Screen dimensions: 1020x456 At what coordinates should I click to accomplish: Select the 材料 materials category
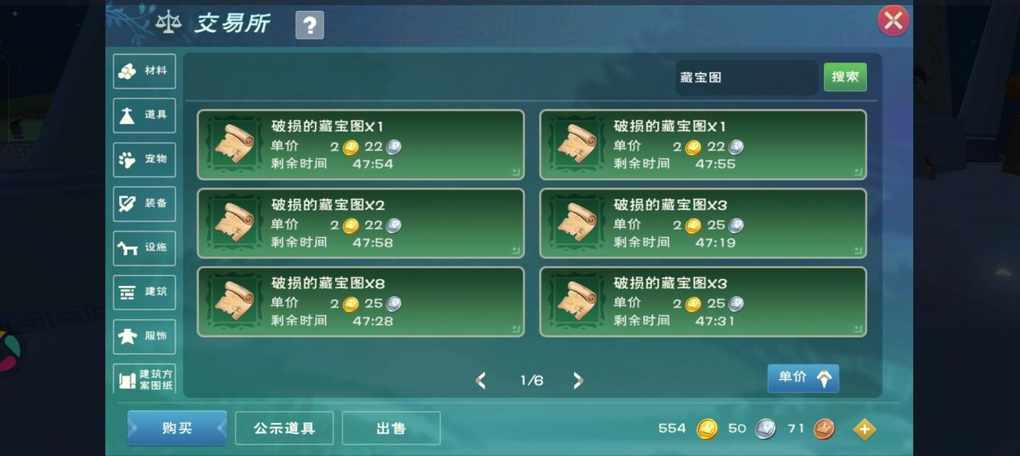point(144,71)
